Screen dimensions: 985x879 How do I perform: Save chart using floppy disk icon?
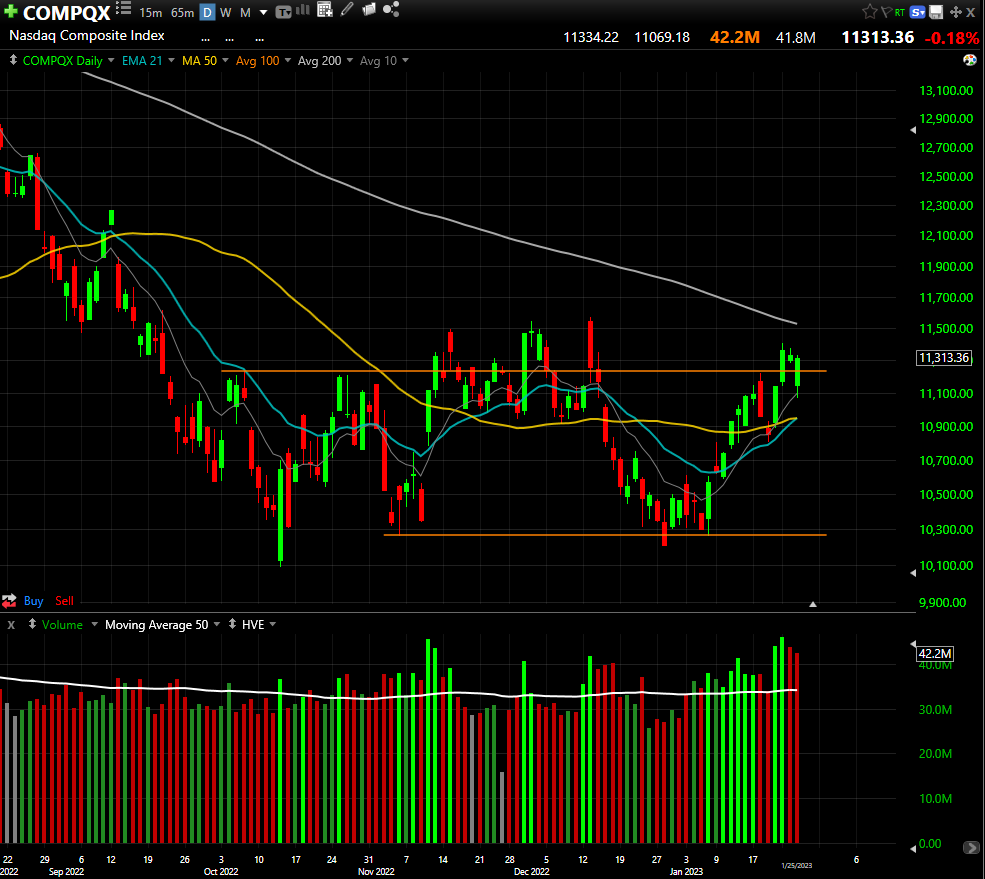click(936, 12)
